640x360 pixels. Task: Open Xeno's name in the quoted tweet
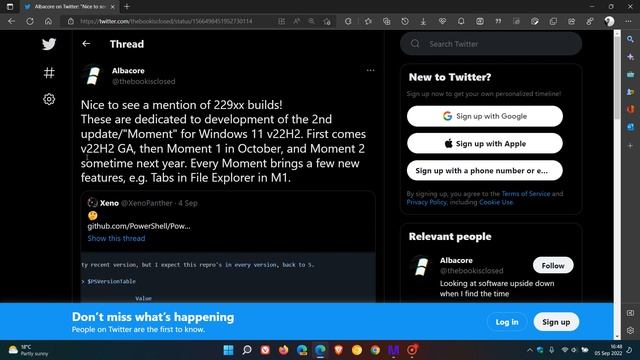click(109, 203)
